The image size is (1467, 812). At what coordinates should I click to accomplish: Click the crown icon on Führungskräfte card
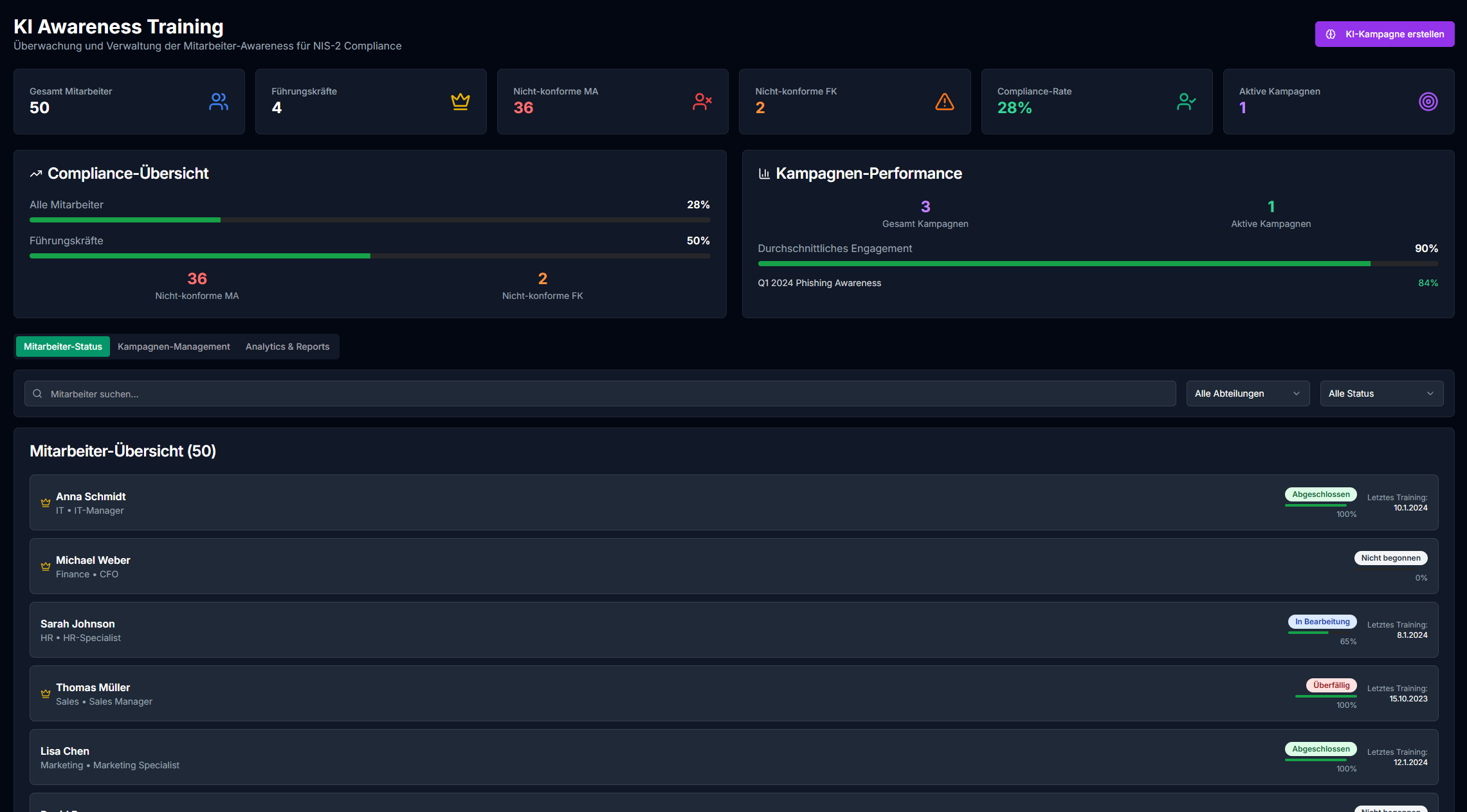(x=460, y=101)
